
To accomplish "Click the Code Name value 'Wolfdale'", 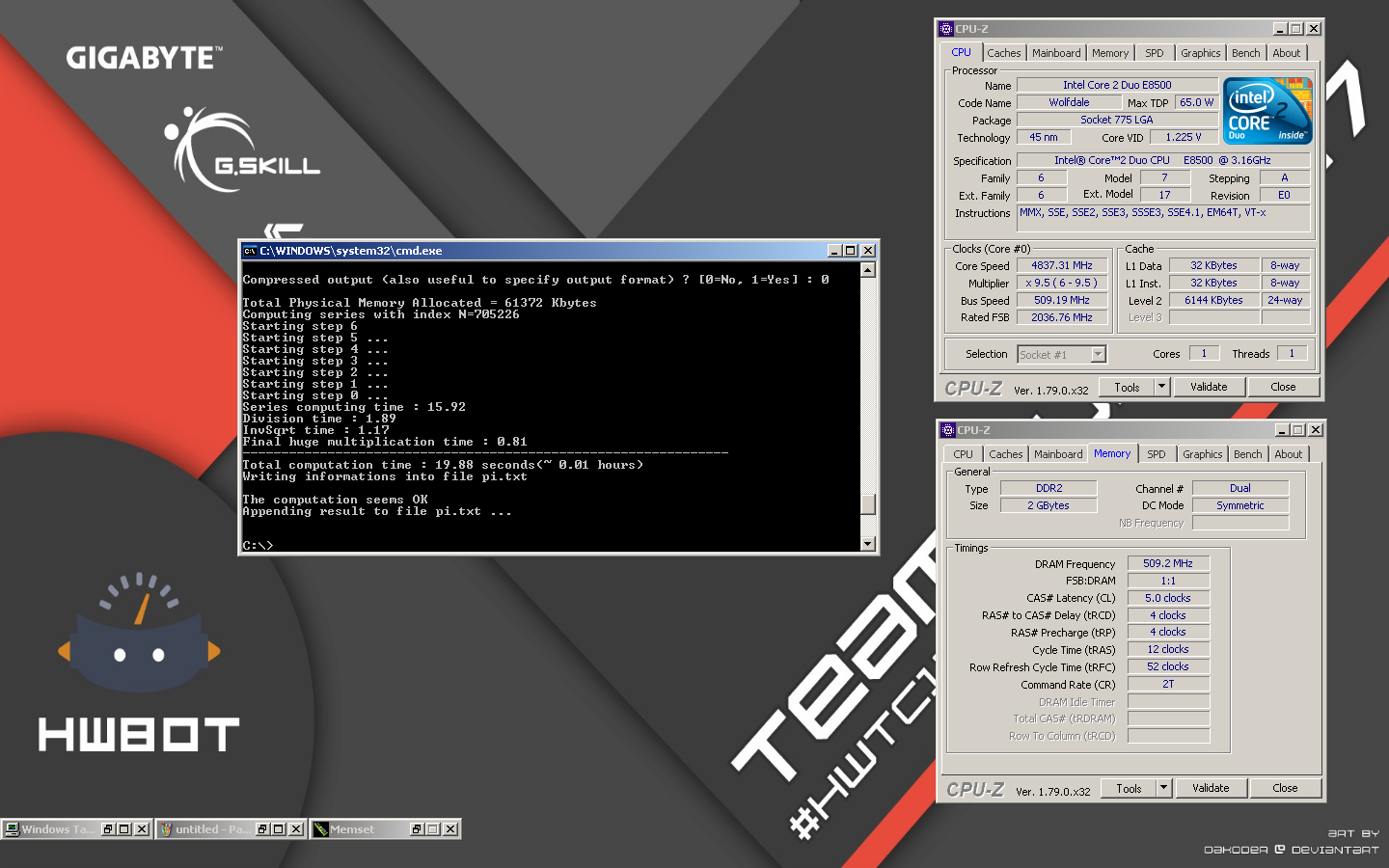I will pos(1069,102).
